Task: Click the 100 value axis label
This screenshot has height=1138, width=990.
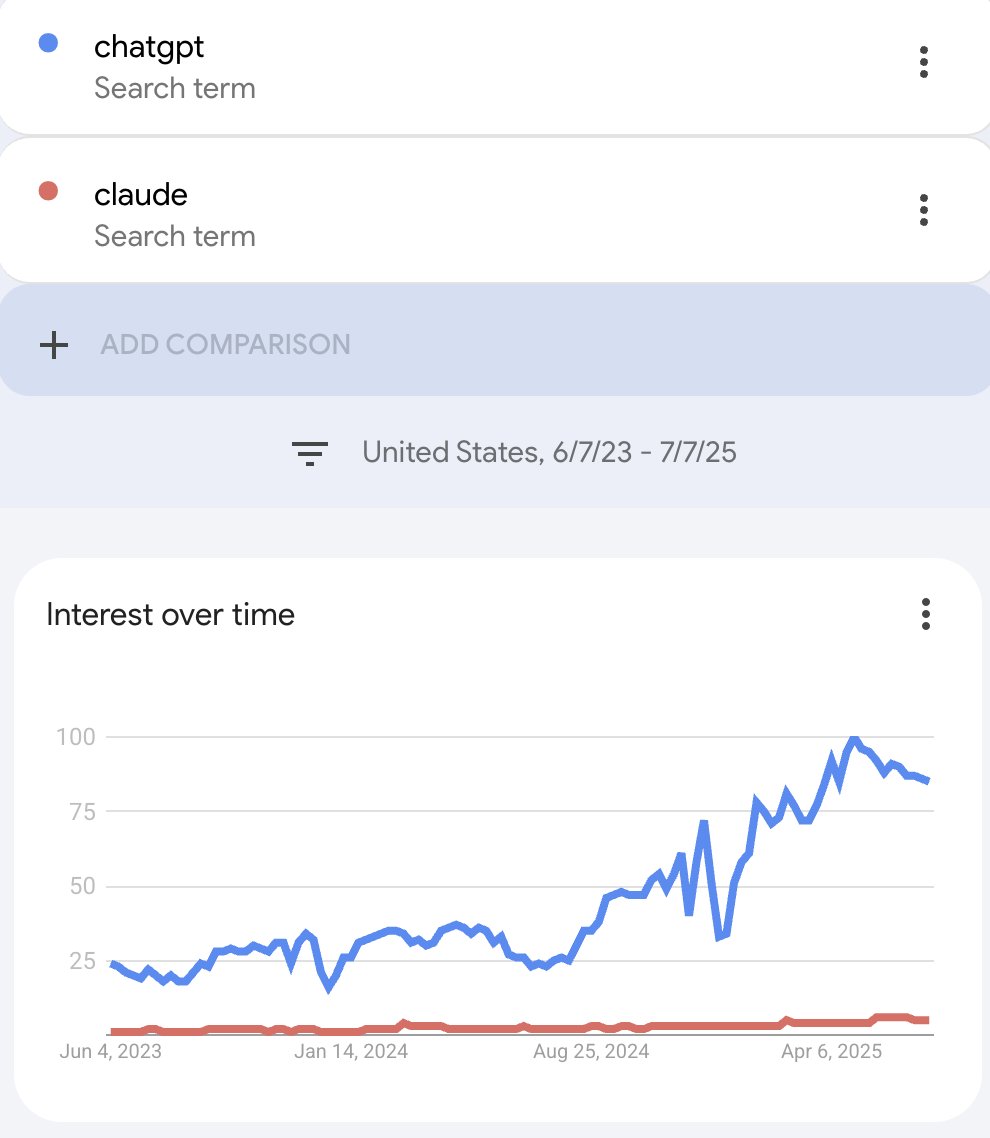Action: (75, 737)
